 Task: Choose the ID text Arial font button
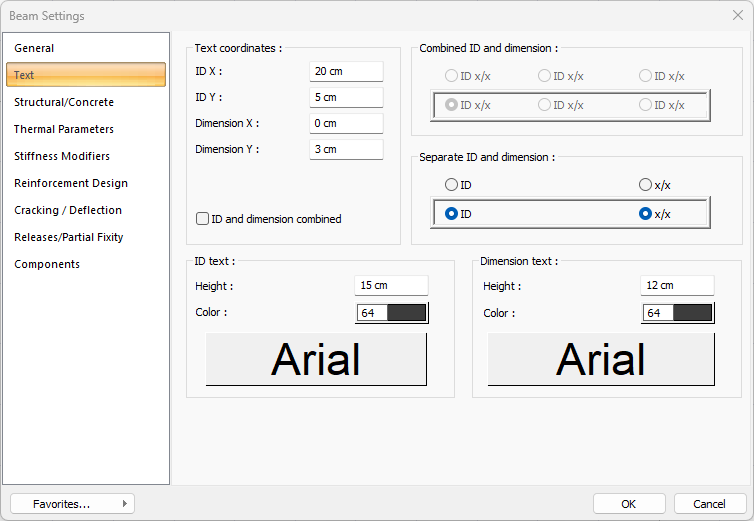(316, 359)
